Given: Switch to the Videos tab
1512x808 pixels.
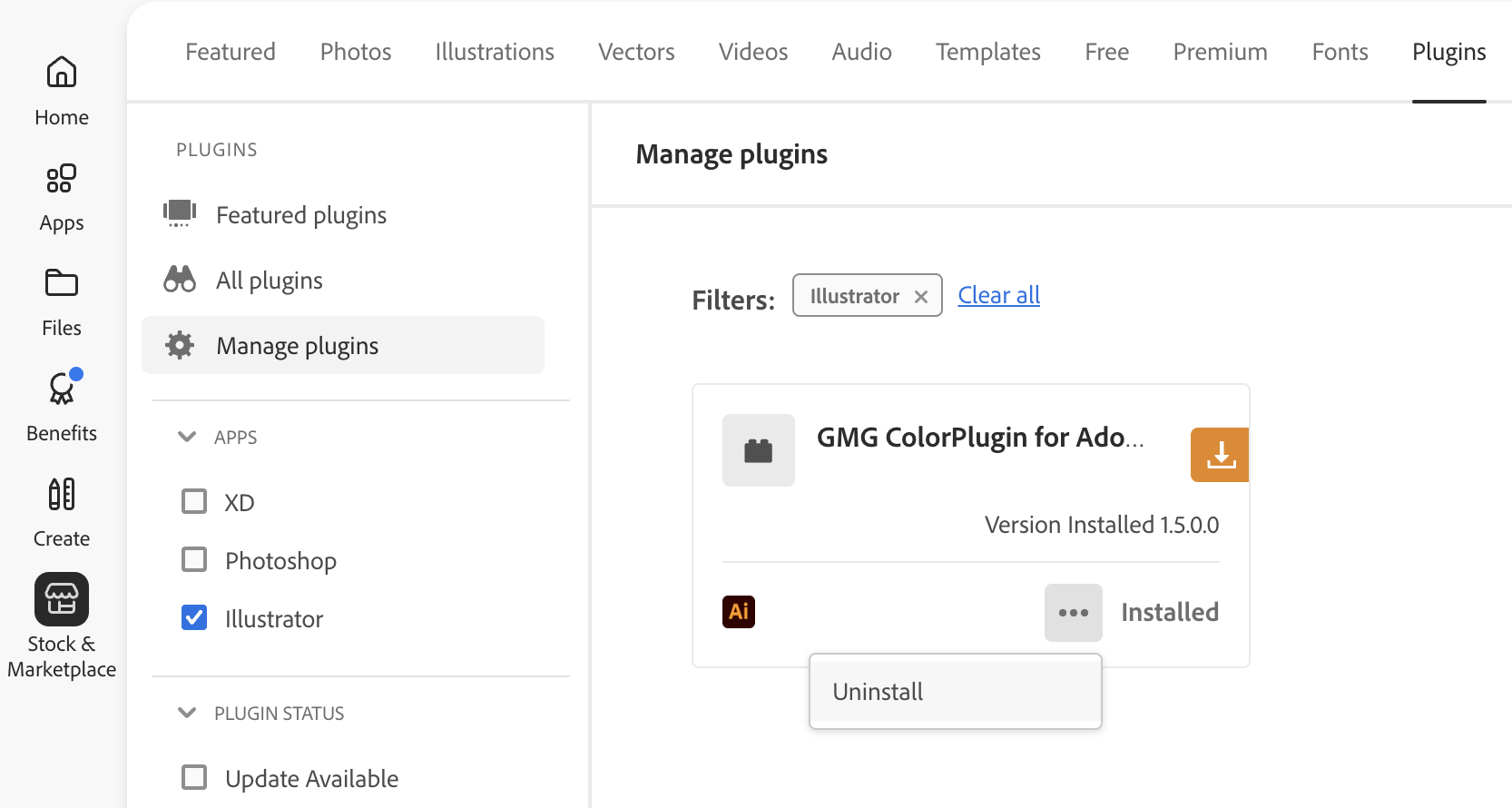Looking at the screenshot, I should [x=753, y=52].
